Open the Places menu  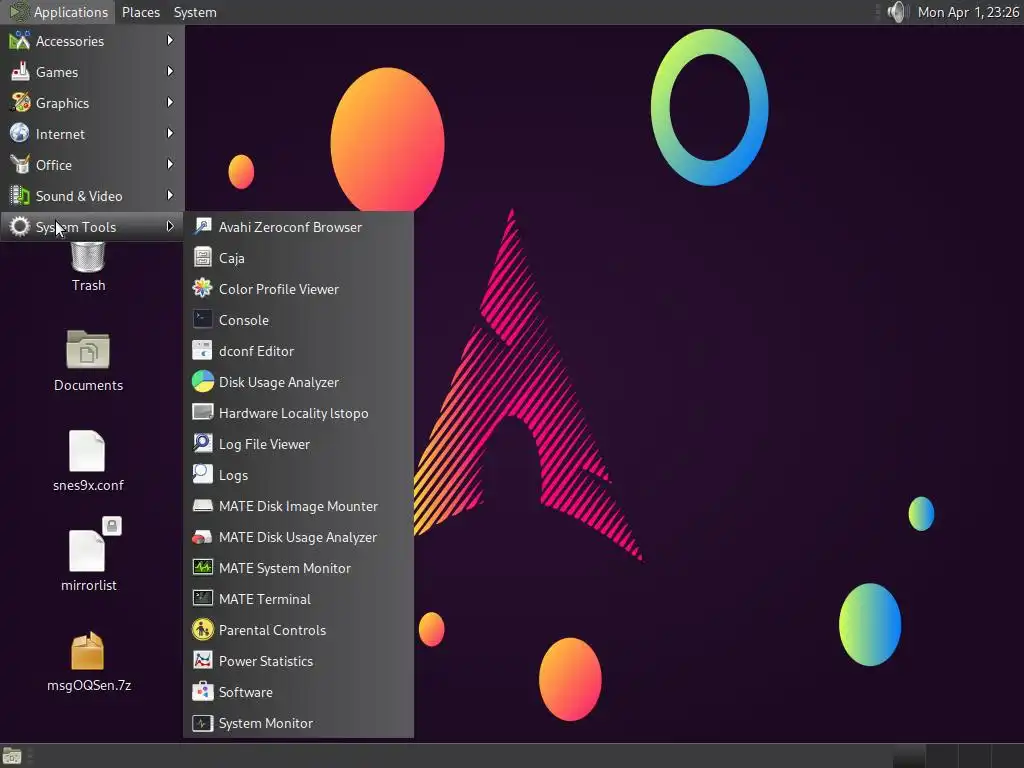(141, 12)
